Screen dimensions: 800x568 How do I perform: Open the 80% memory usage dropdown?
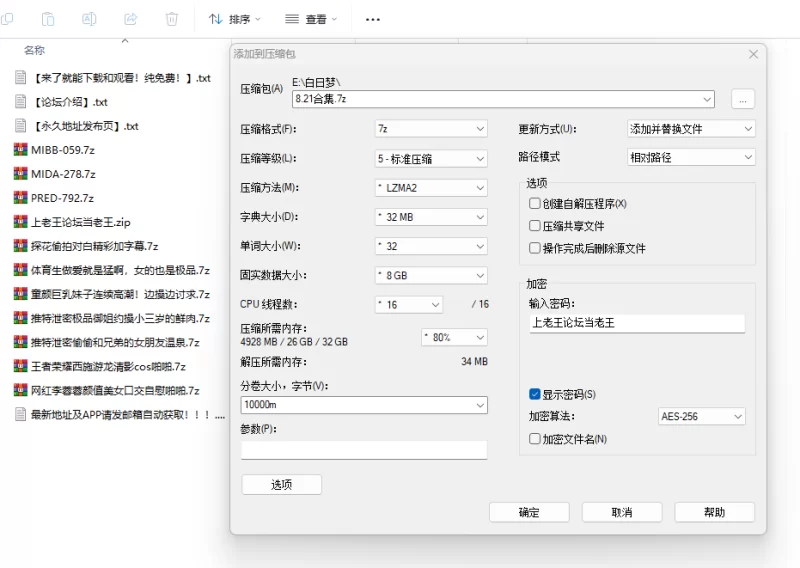tap(454, 337)
